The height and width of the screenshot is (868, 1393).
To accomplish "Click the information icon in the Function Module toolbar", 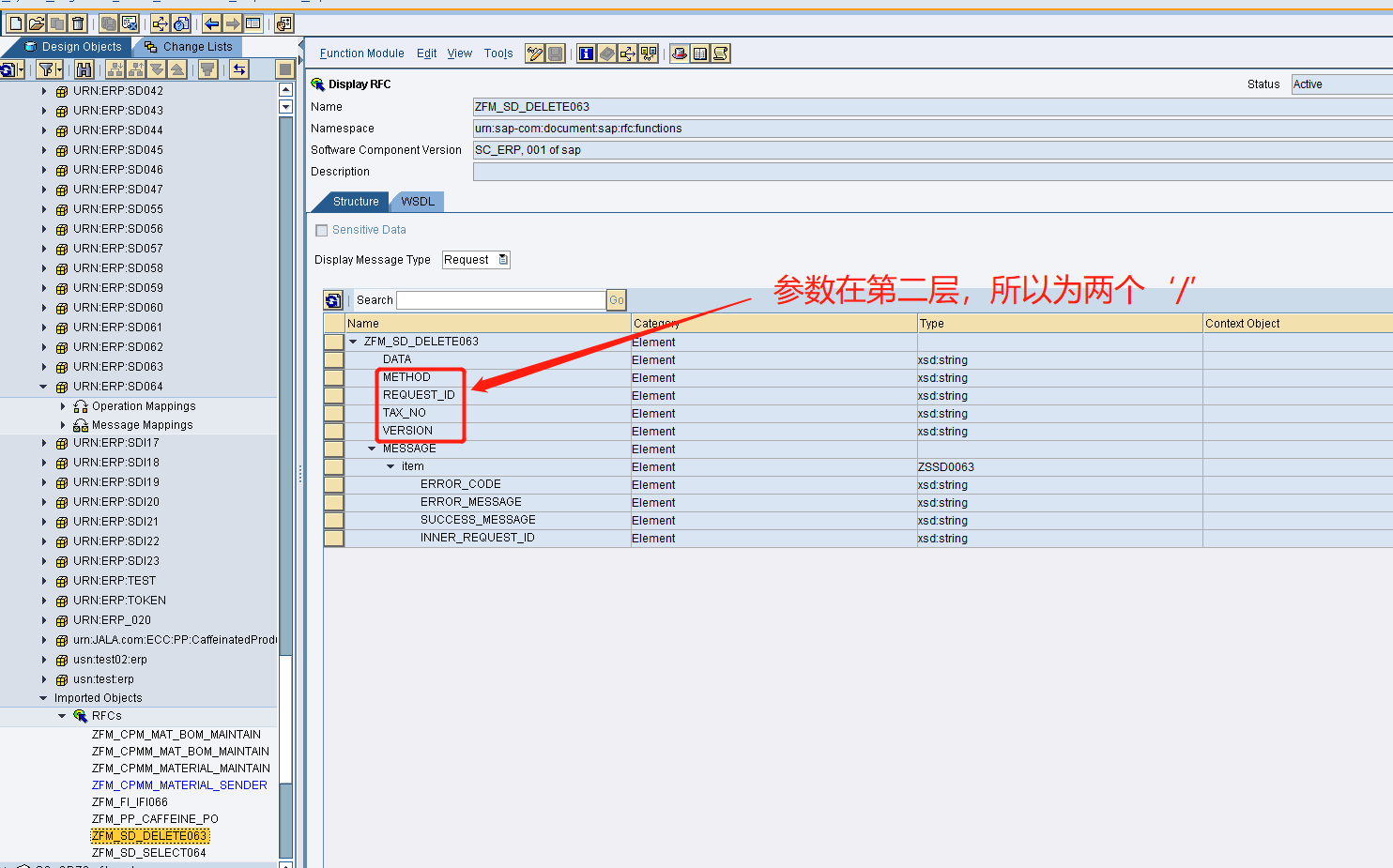I will tap(586, 53).
